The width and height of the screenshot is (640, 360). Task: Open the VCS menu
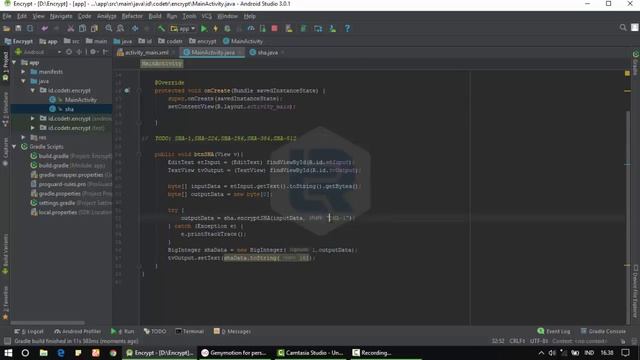point(207,16)
